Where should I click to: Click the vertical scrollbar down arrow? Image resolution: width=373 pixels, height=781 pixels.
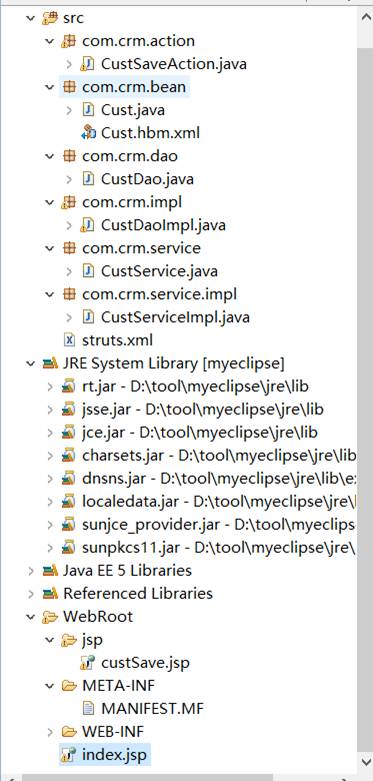point(365,763)
